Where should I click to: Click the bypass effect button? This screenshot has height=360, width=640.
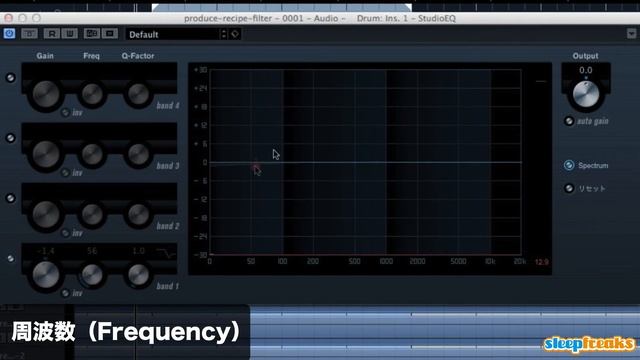tap(29, 33)
